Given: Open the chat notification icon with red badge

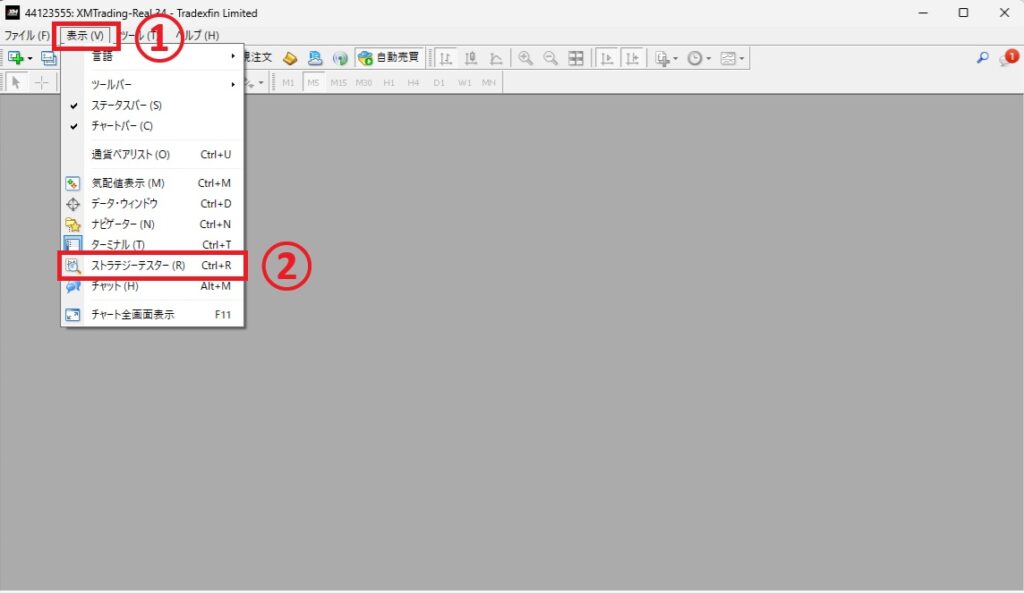Looking at the screenshot, I should (x=1008, y=58).
